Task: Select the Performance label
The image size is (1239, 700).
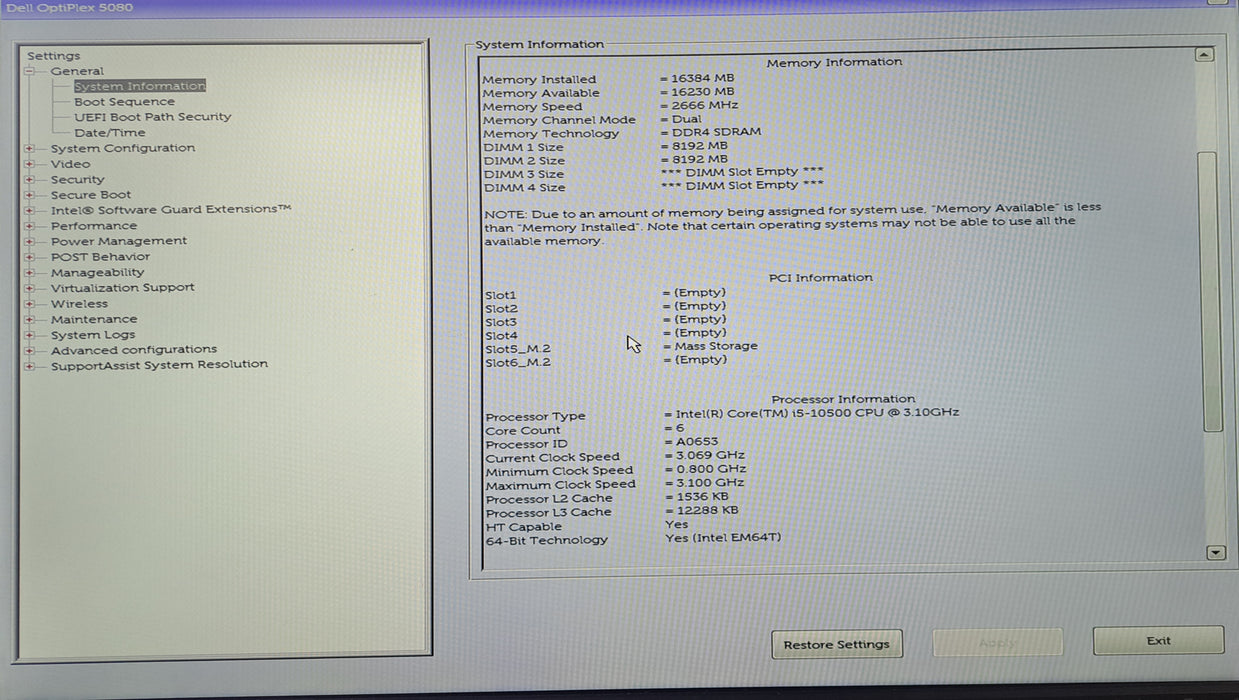Action: (x=94, y=226)
